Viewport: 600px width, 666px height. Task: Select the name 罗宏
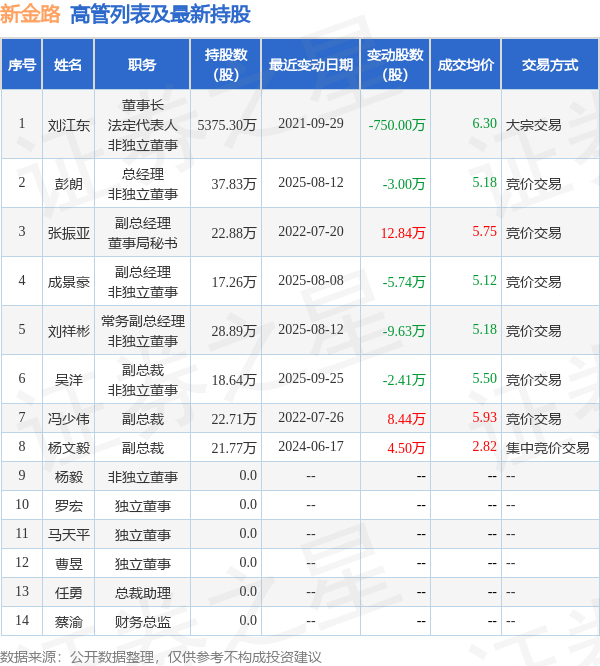tap(68, 506)
